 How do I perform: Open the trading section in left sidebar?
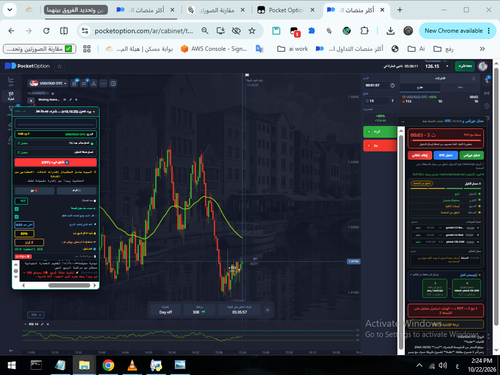click(11, 96)
